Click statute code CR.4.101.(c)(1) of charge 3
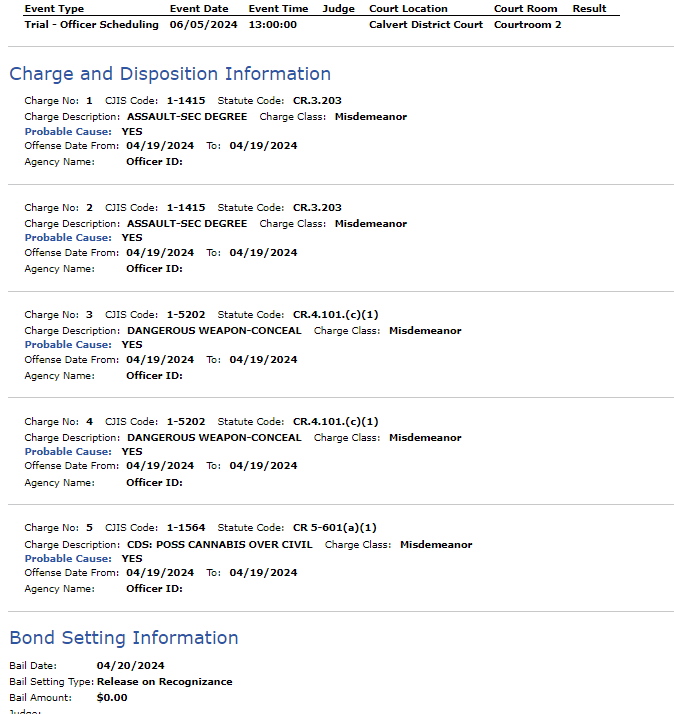The width and height of the screenshot is (674, 714). [336, 315]
